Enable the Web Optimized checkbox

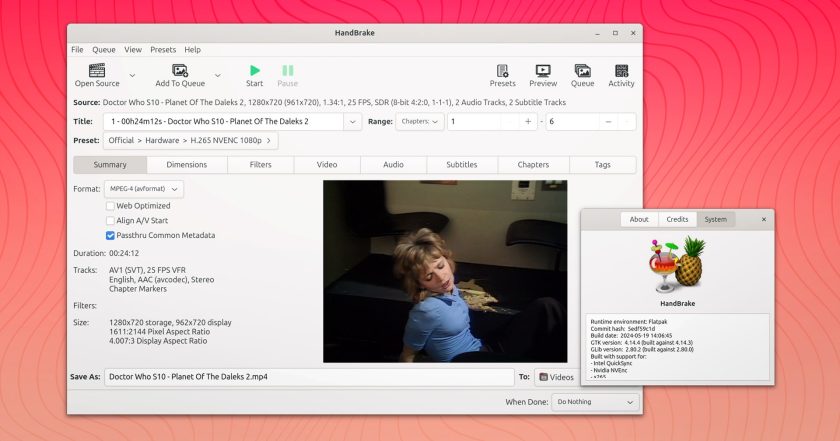point(110,206)
